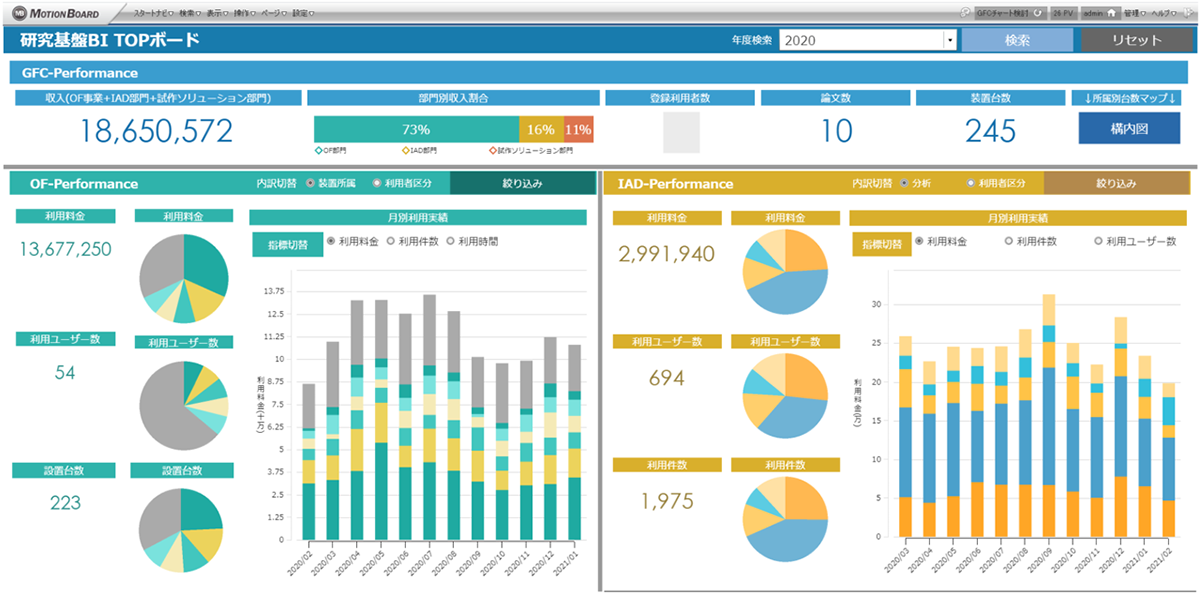Open the 年度検索 dropdown arrow
The width and height of the screenshot is (1200, 594).
click(x=949, y=40)
